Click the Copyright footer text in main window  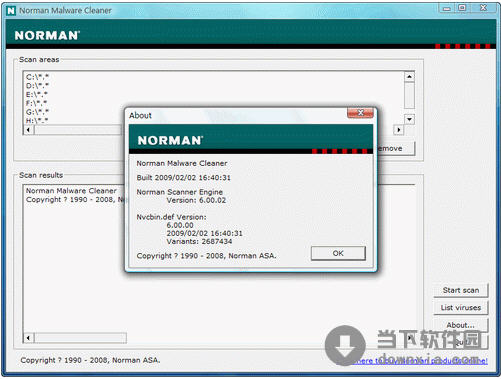[x=90, y=360]
